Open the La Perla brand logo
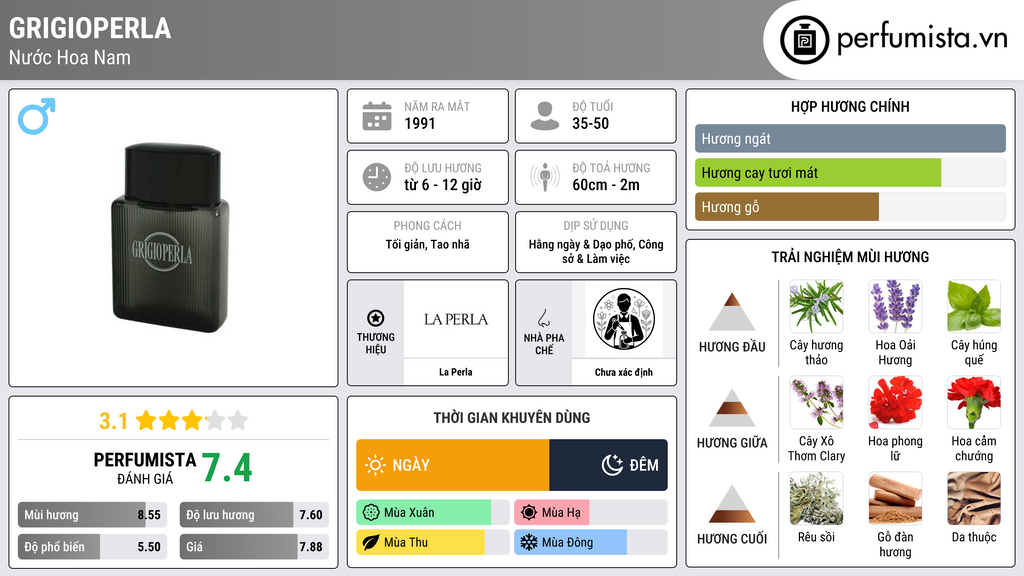1024x576 pixels. 456,319
